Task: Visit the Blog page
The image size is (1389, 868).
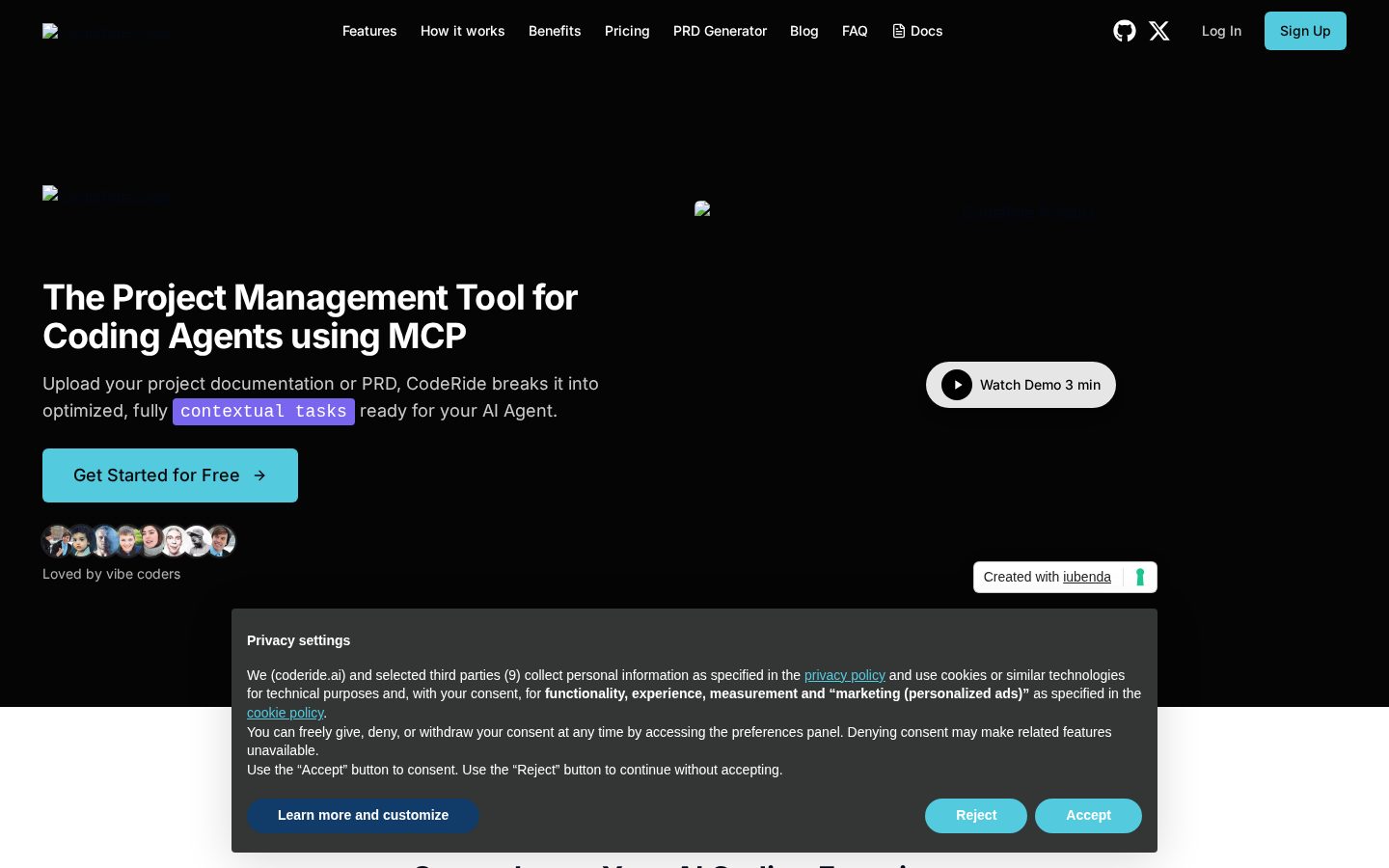Action: [804, 31]
